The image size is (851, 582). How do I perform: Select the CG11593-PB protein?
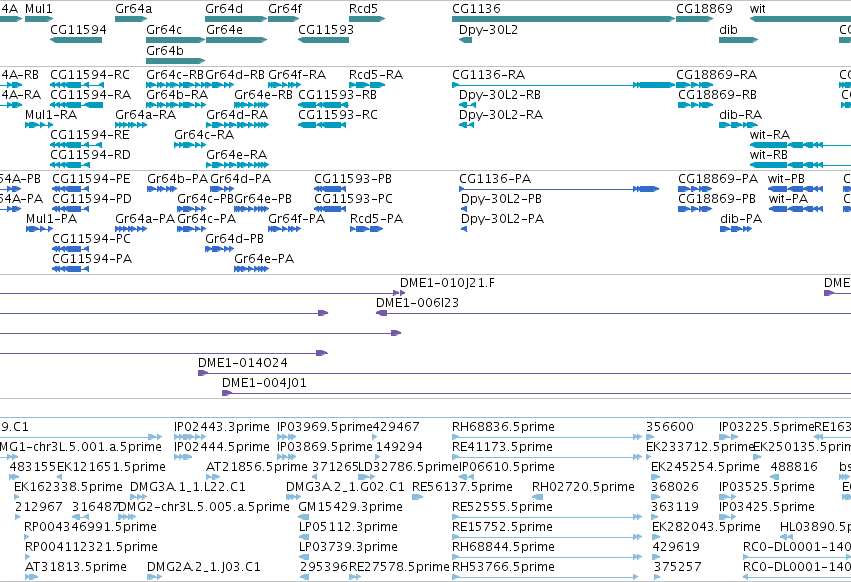[x=330, y=189]
